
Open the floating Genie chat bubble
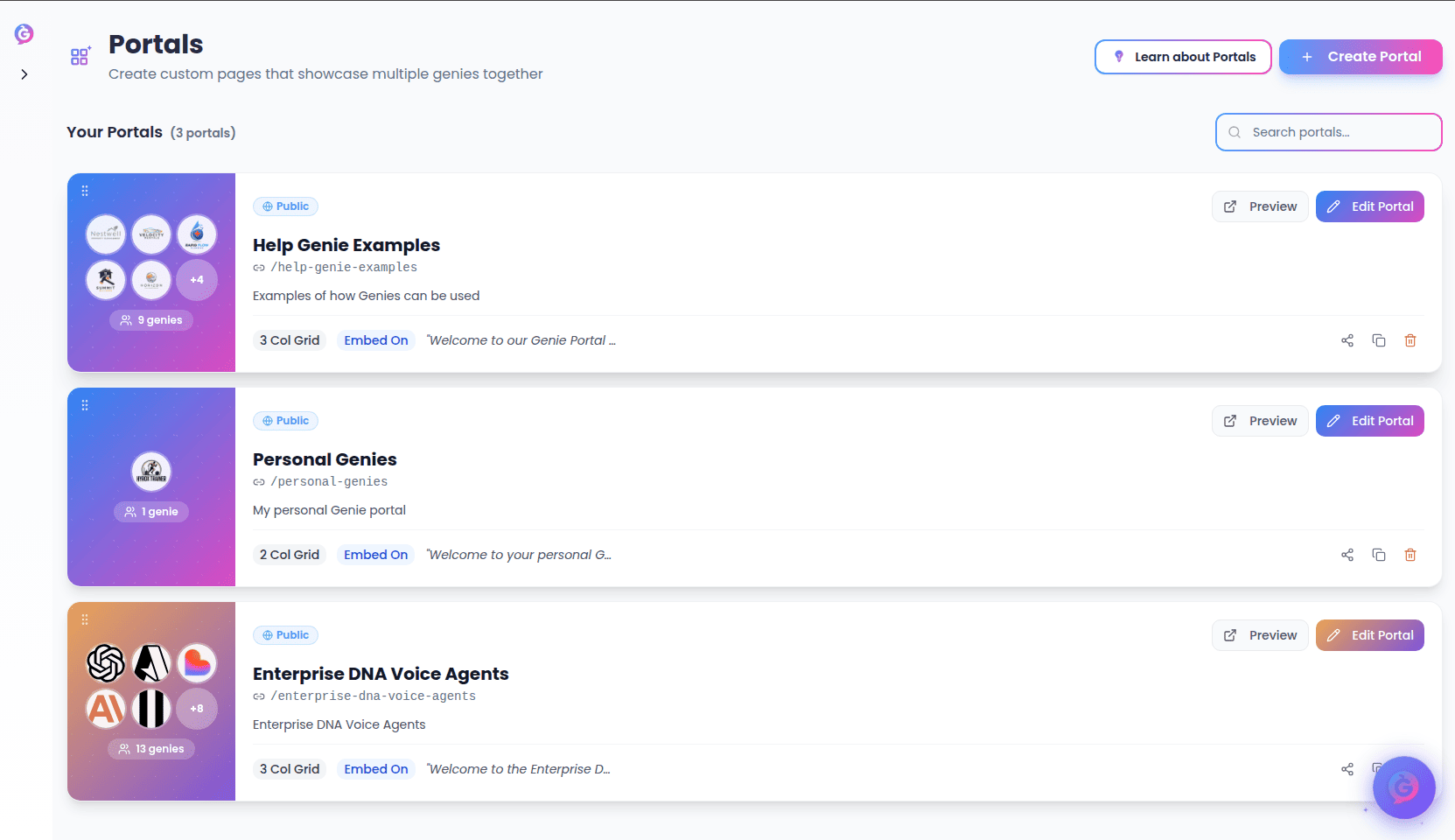click(x=1403, y=787)
